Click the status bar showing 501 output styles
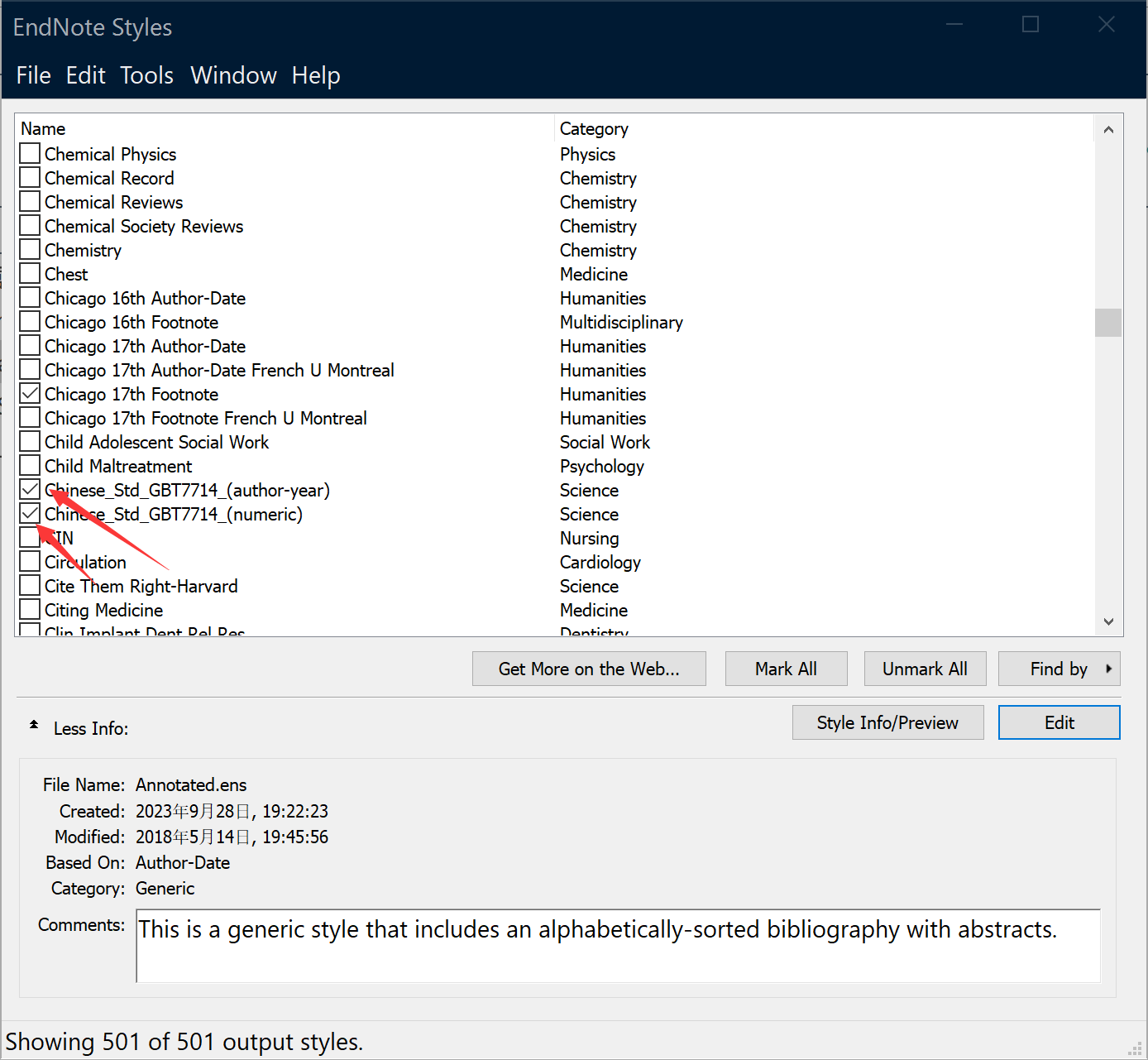This screenshot has width=1148, height=1060. click(184, 1041)
